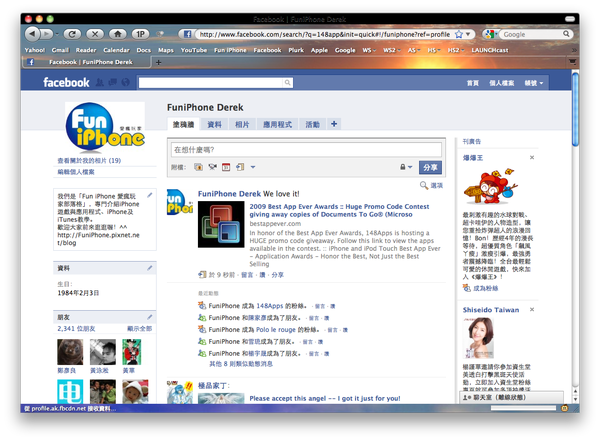
Task: Open the 帳號 account dropdown
Action: 534,83
